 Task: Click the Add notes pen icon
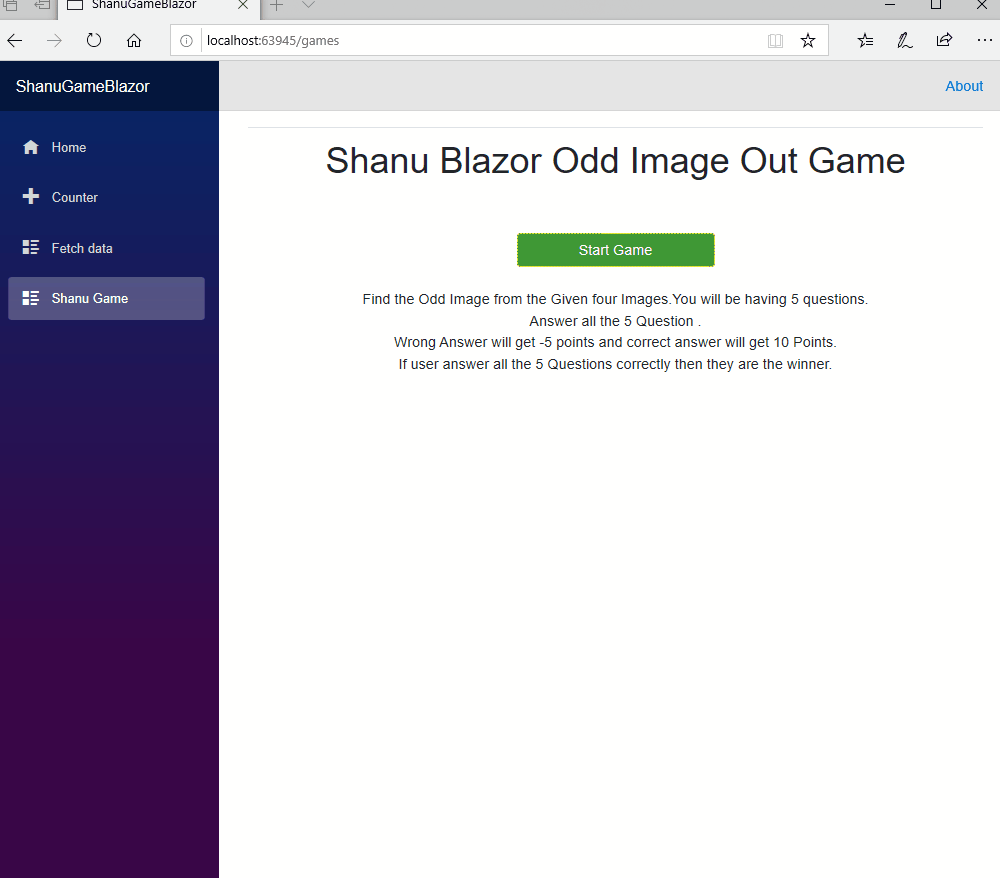coord(904,41)
